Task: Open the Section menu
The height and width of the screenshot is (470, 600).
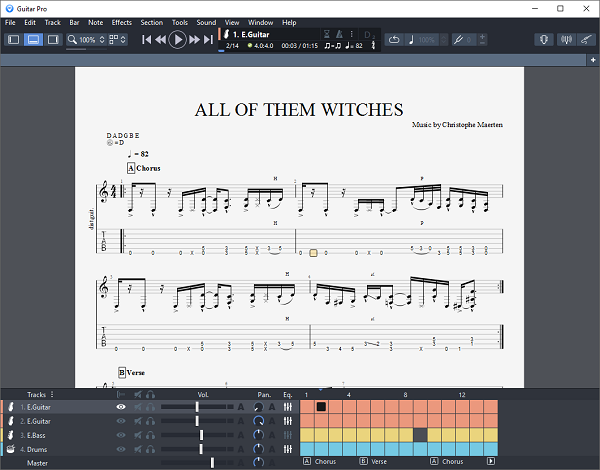Action: tap(151, 22)
